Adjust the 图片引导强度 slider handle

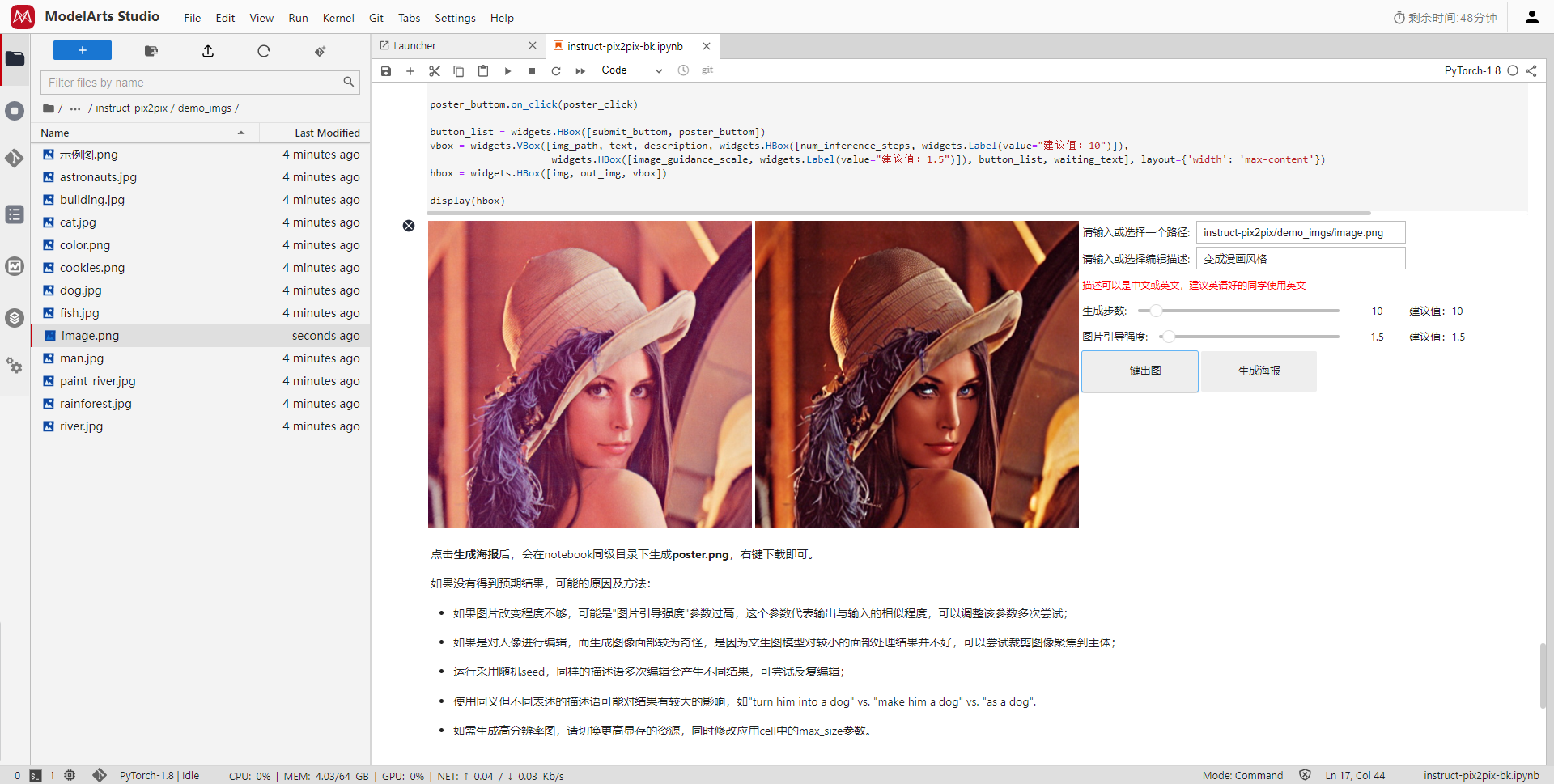tap(1168, 337)
